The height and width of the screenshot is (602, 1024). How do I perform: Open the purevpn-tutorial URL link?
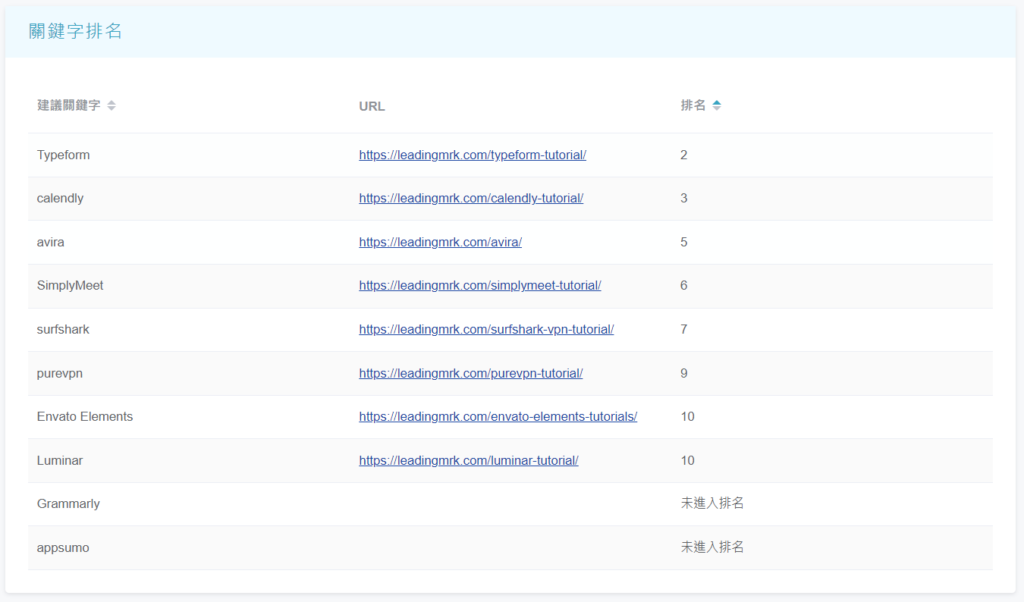click(x=471, y=373)
